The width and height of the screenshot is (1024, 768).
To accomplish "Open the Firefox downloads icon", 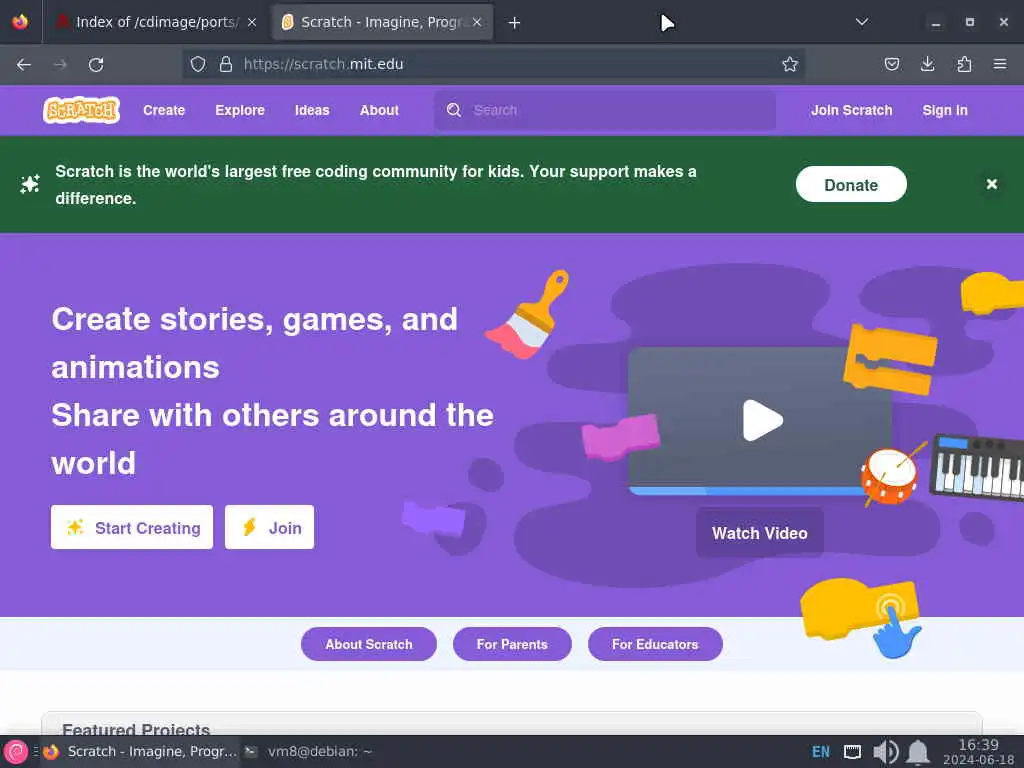I will pos(927,64).
